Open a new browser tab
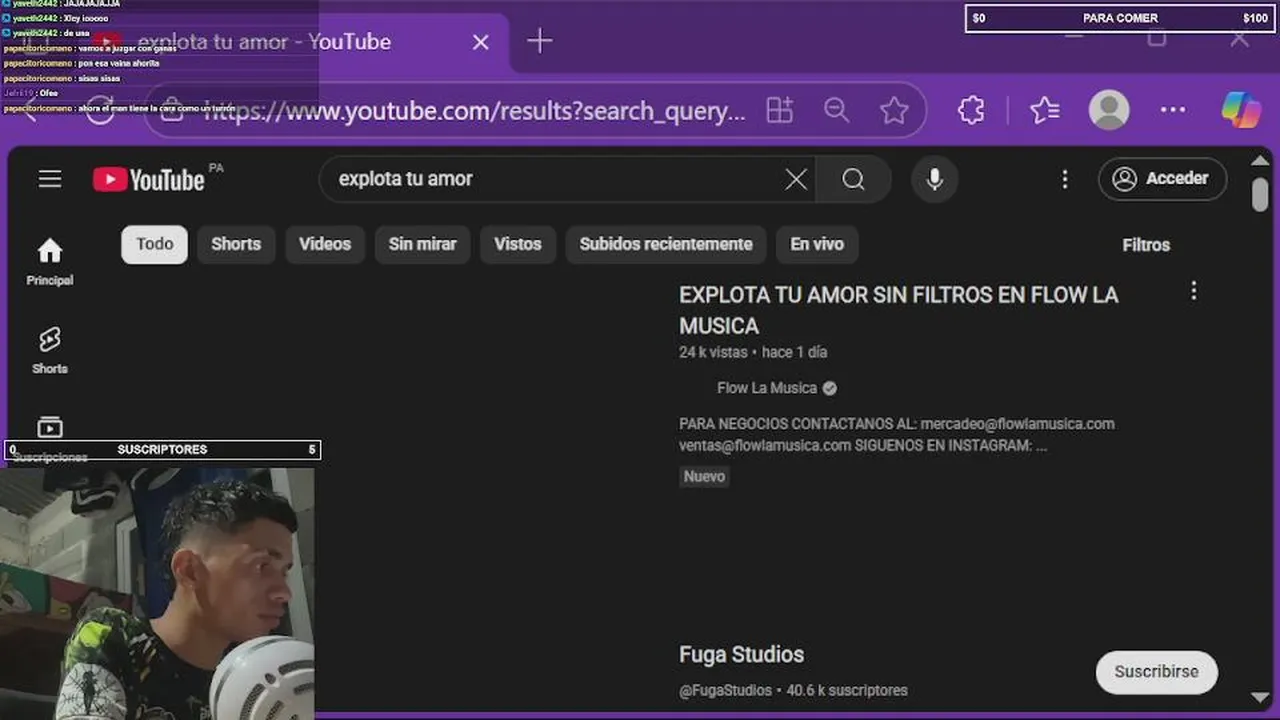Viewport: 1280px width, 720px height. (x=539, y=41)
